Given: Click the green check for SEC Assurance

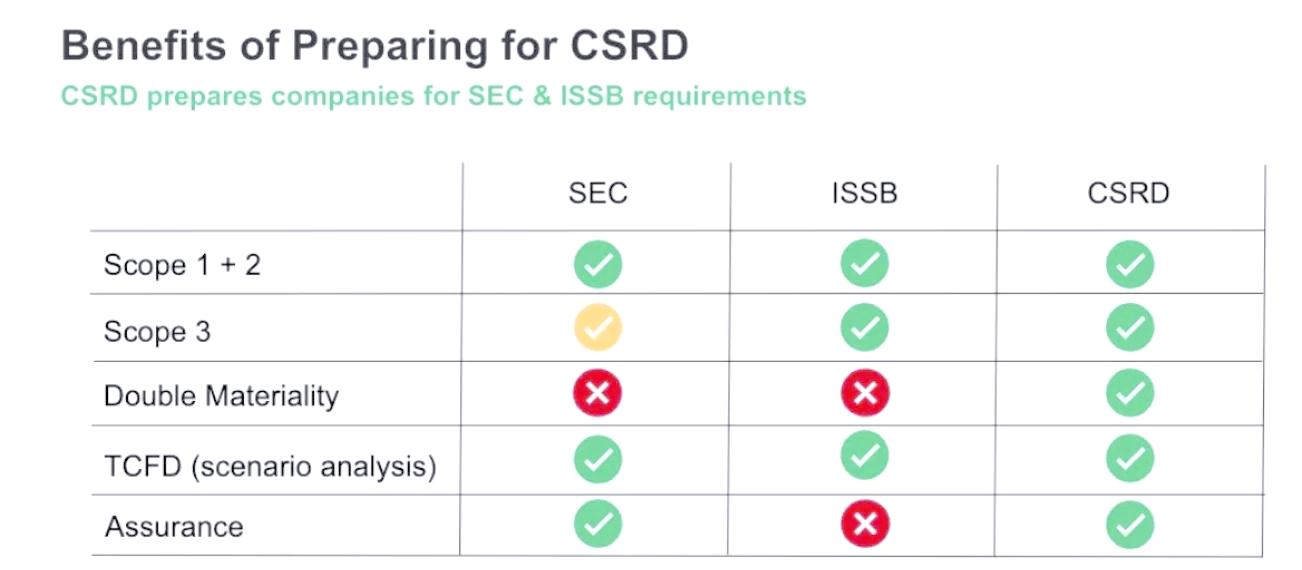Looking at the screenshot, I should coord(598,524).
